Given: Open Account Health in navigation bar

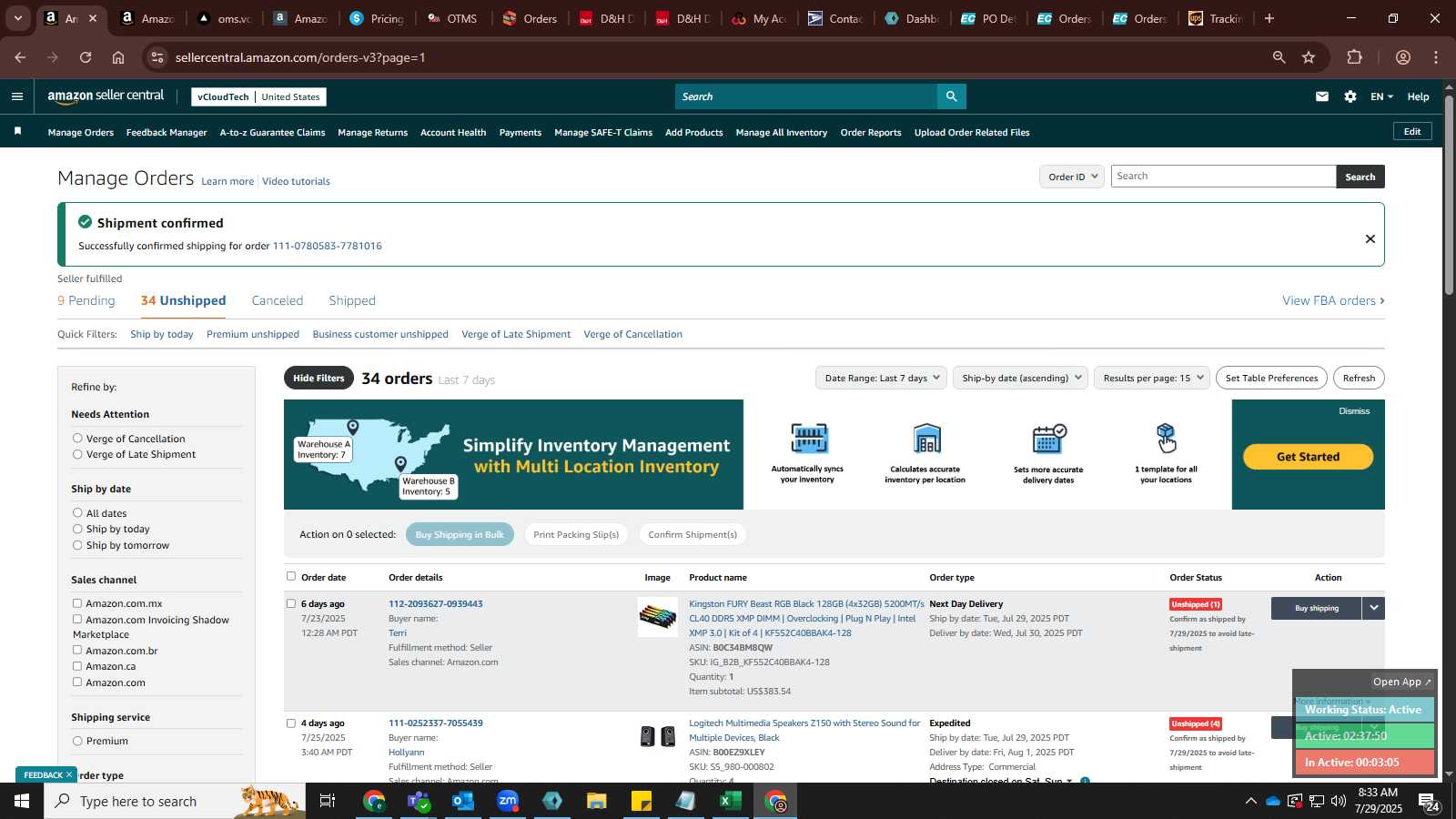Looking at the screenshot, I should 453,132.
